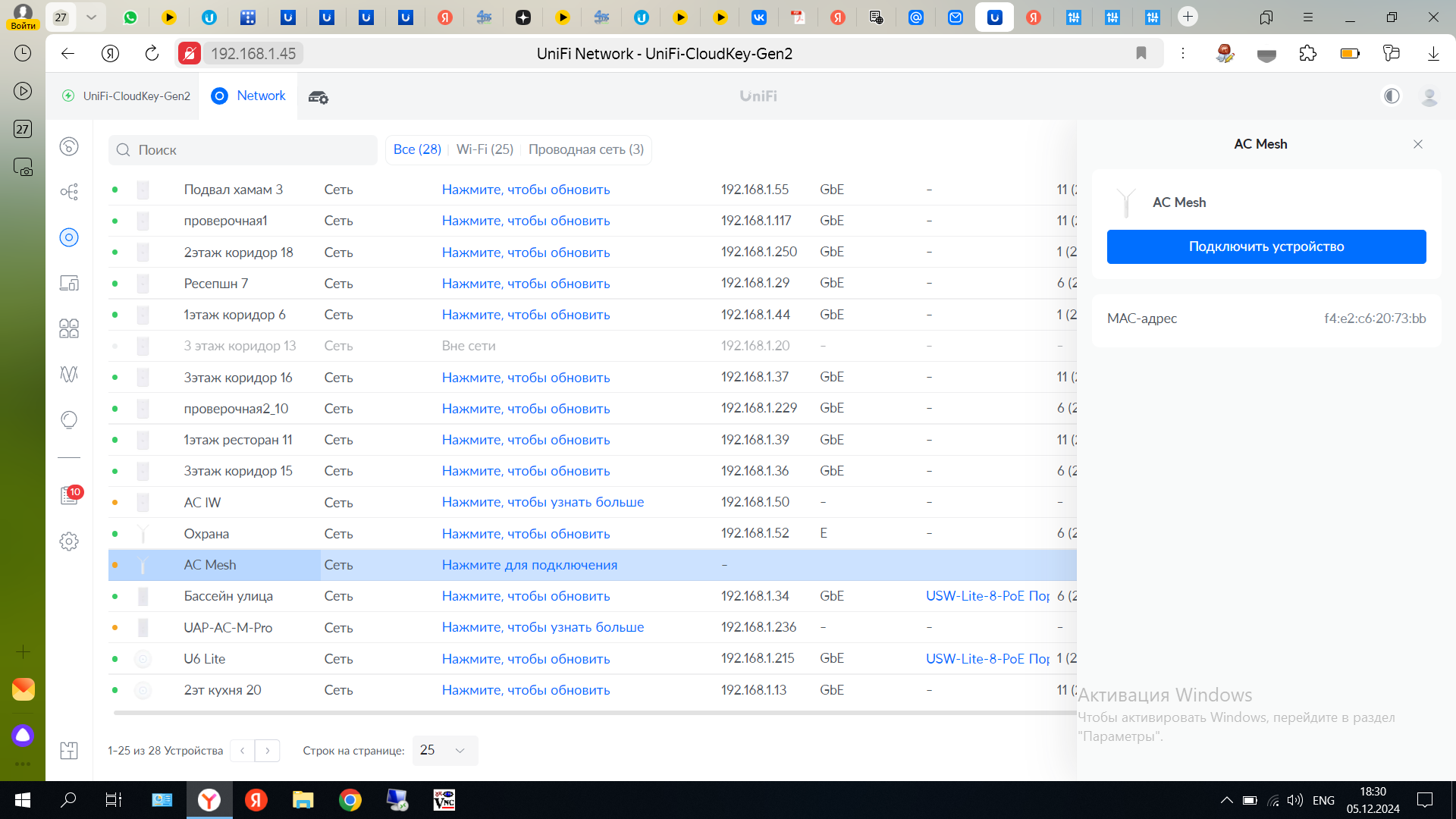Open File Explorer from taskbar
Screen dimensions: 1456x819
pyautogui.click(x=303, y=800)
